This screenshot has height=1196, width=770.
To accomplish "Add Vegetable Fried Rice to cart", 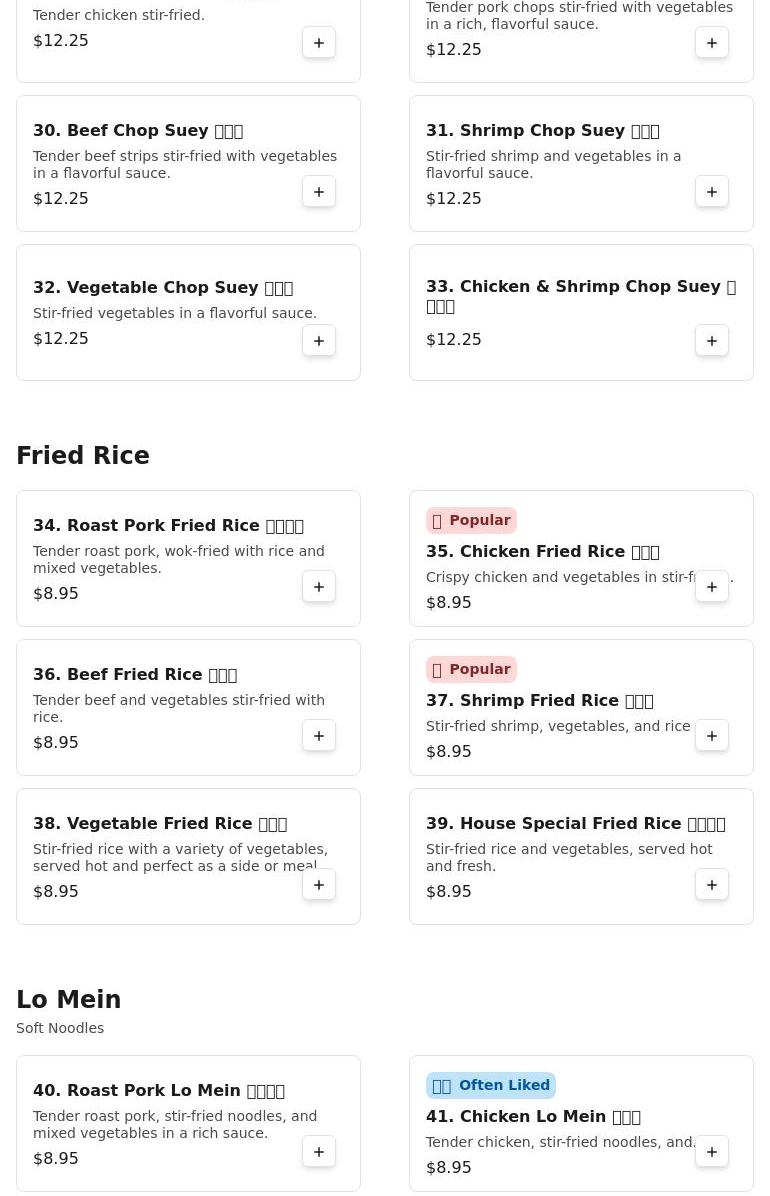I will click(319, 885).
